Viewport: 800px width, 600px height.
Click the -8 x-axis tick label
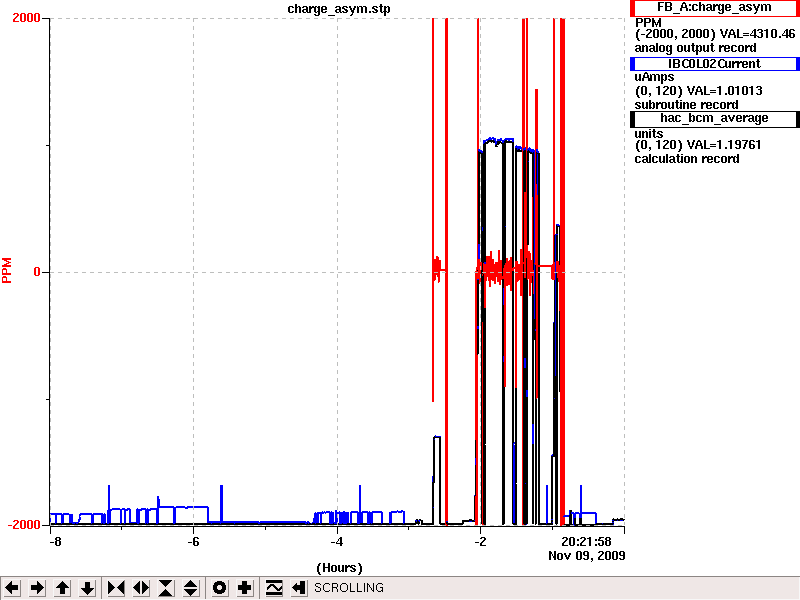(56, 542)
